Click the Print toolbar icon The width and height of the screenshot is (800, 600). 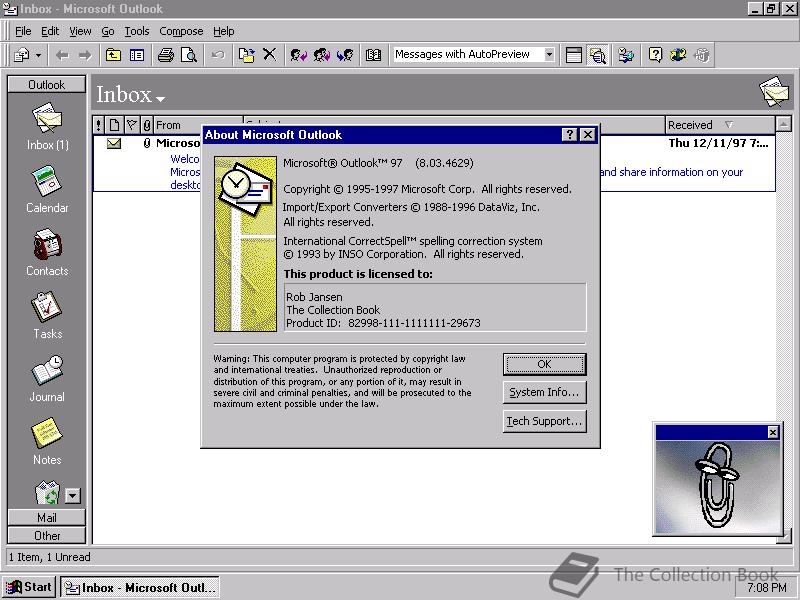point(166,55)
